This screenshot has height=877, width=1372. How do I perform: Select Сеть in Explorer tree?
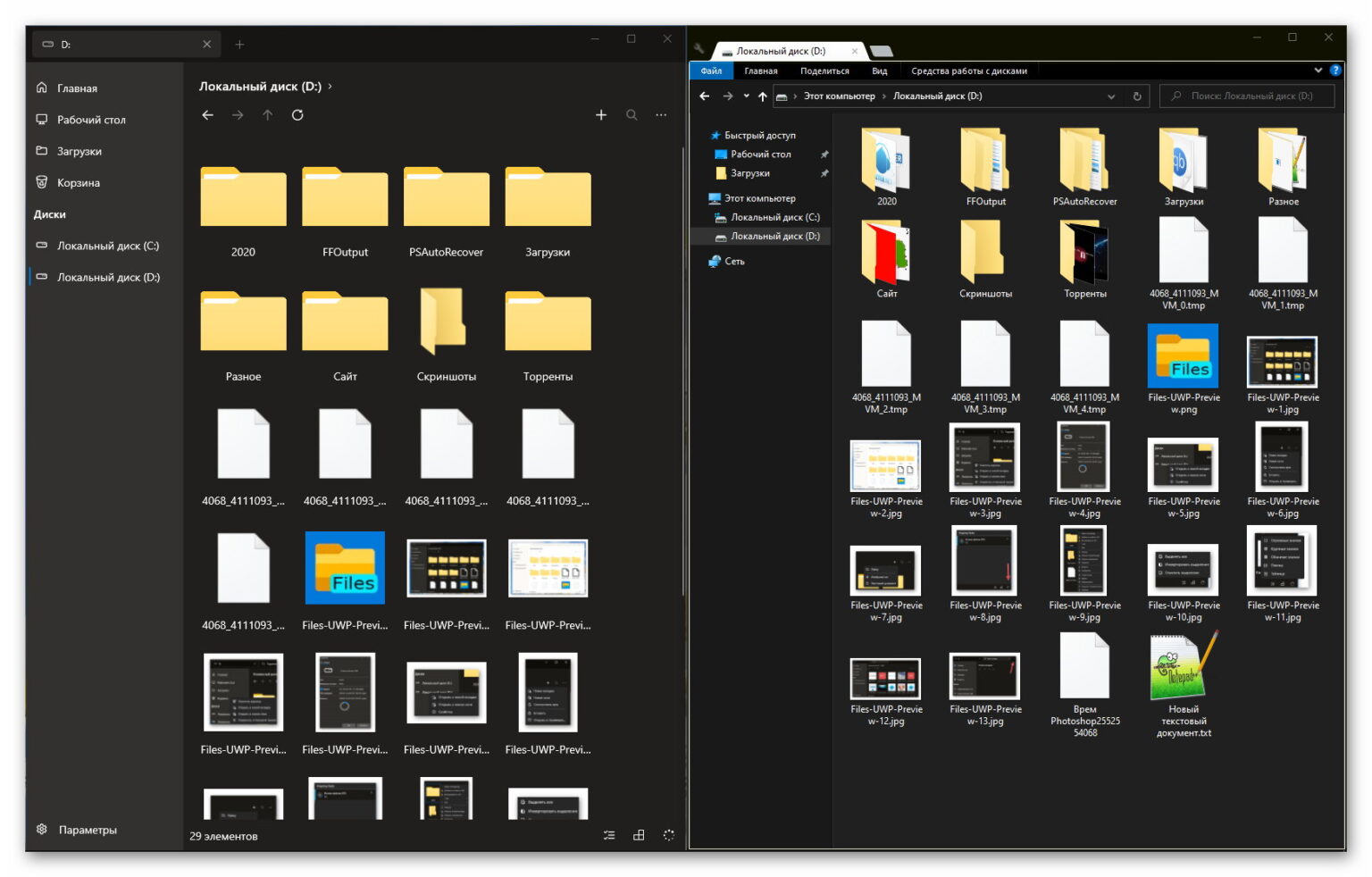point(734,262)
